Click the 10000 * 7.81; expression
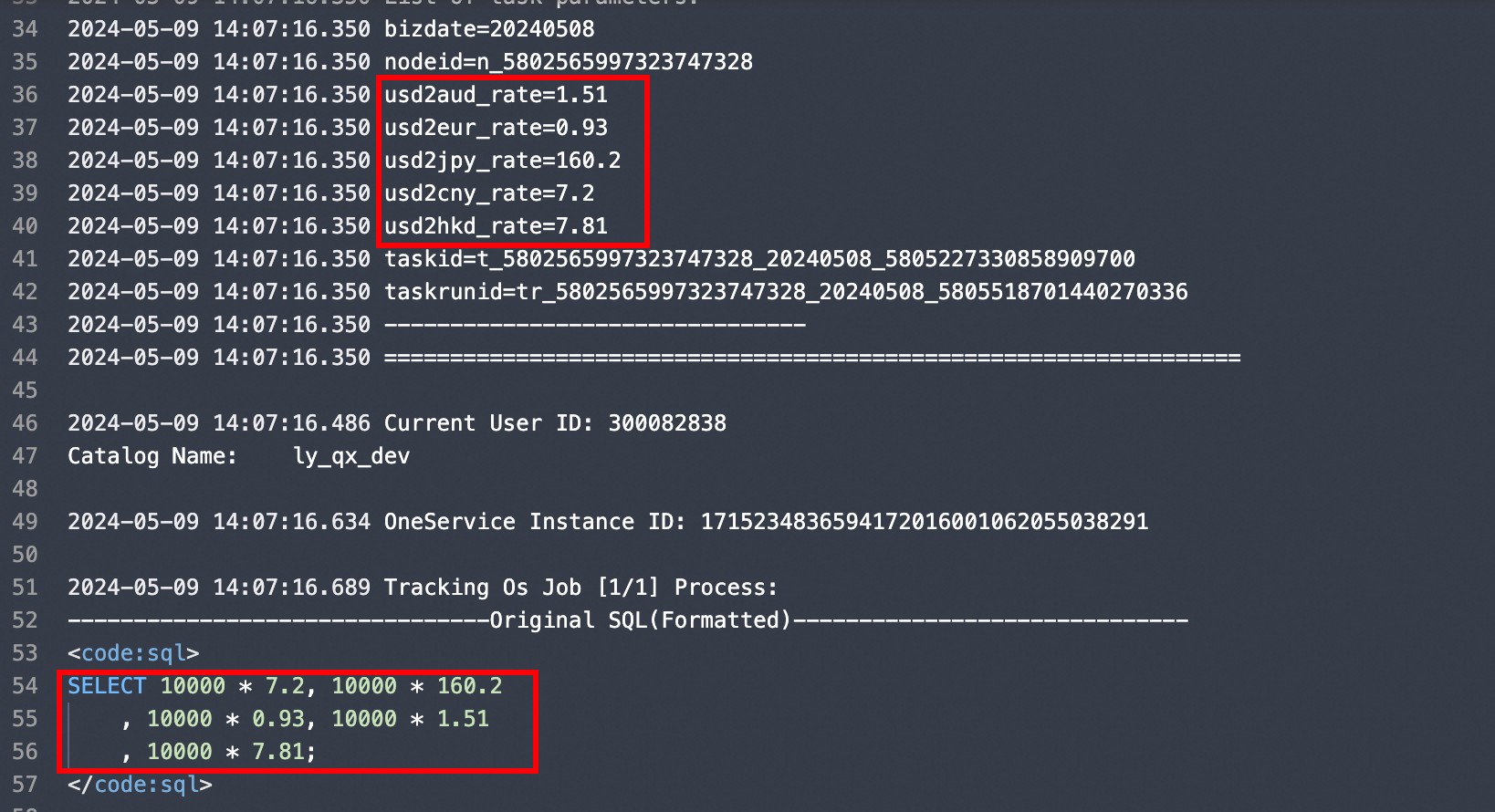The height and width of the screenshot is (812, 1495). [231, 752]
